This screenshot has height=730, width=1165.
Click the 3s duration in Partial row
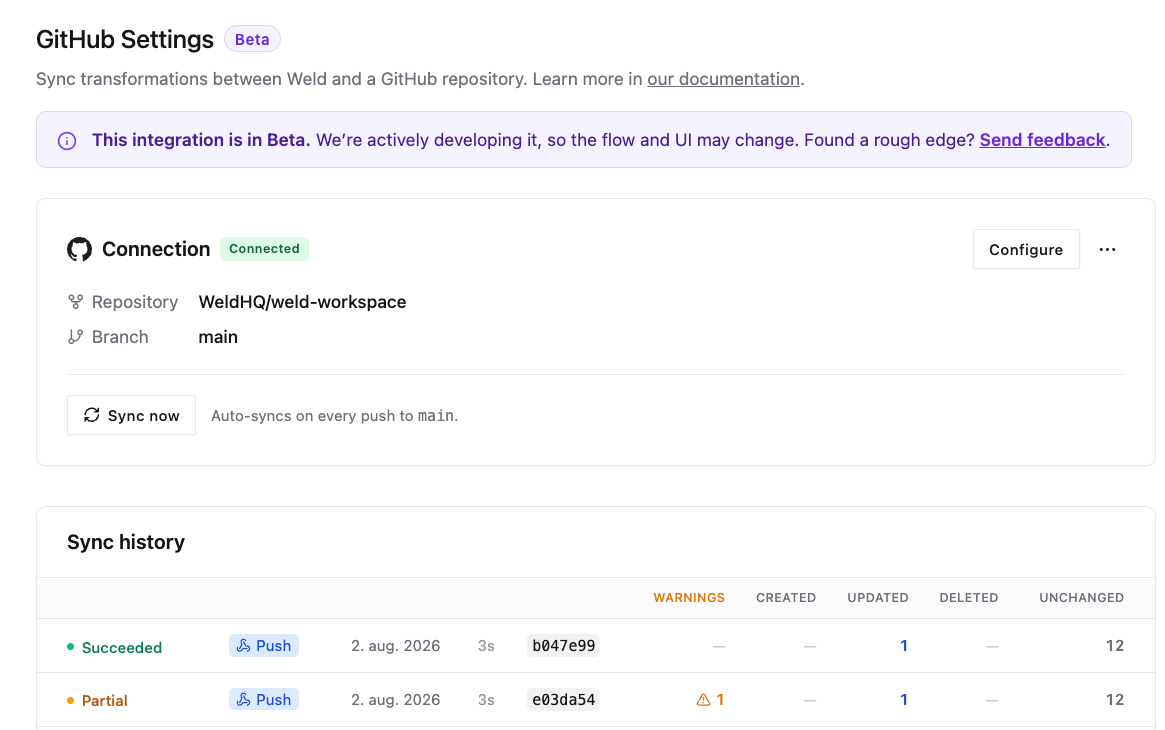(x=486, y=700)
